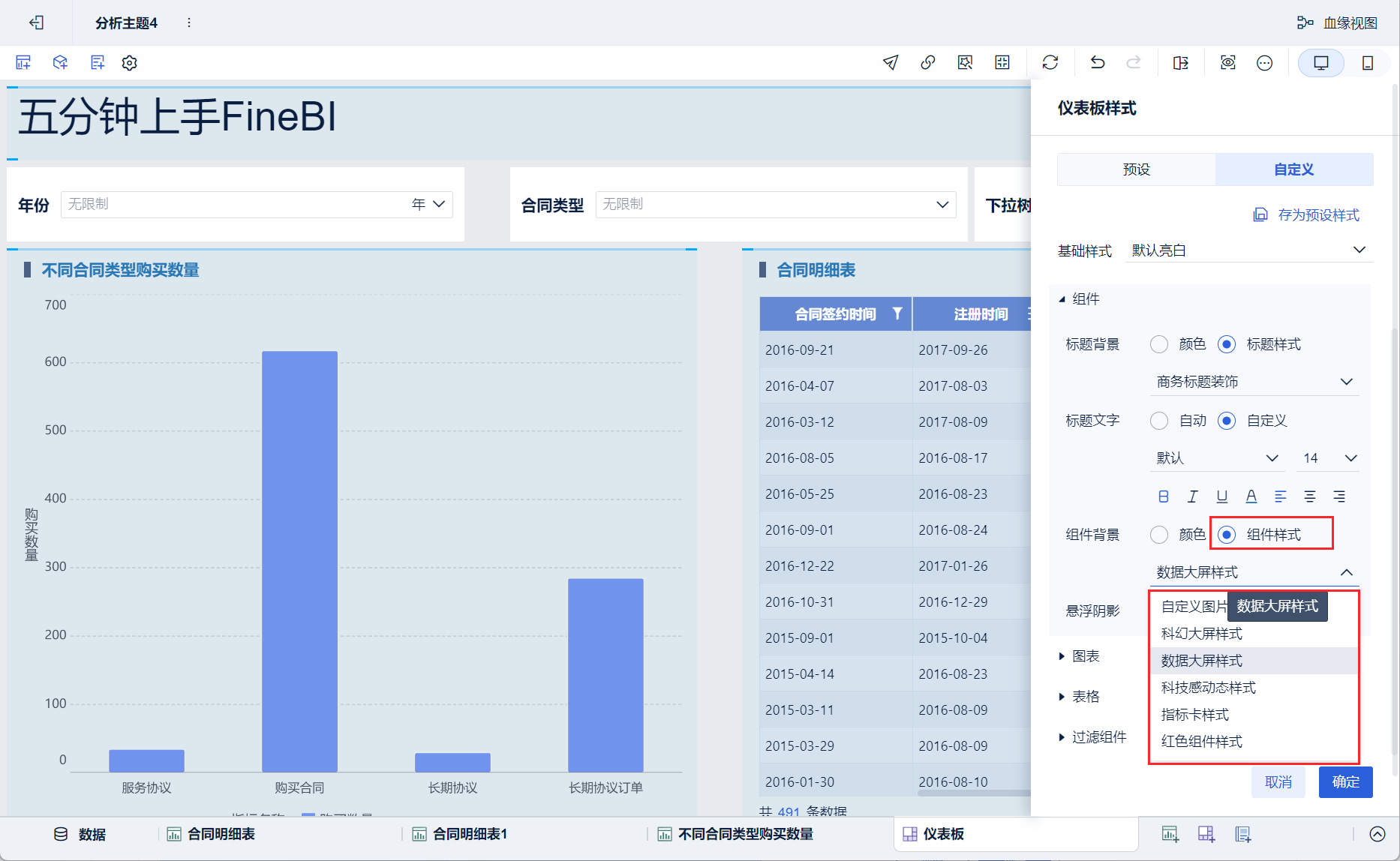The height and width of the screenshot is (861, 1400).
Task: Choose 科技感动态样式 from the list
Action: click(x=1254, y=688)
